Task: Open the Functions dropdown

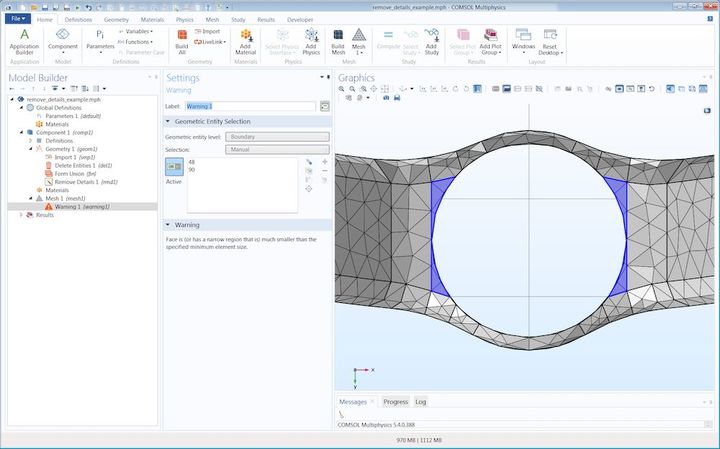Action: [x=135, y=42]
